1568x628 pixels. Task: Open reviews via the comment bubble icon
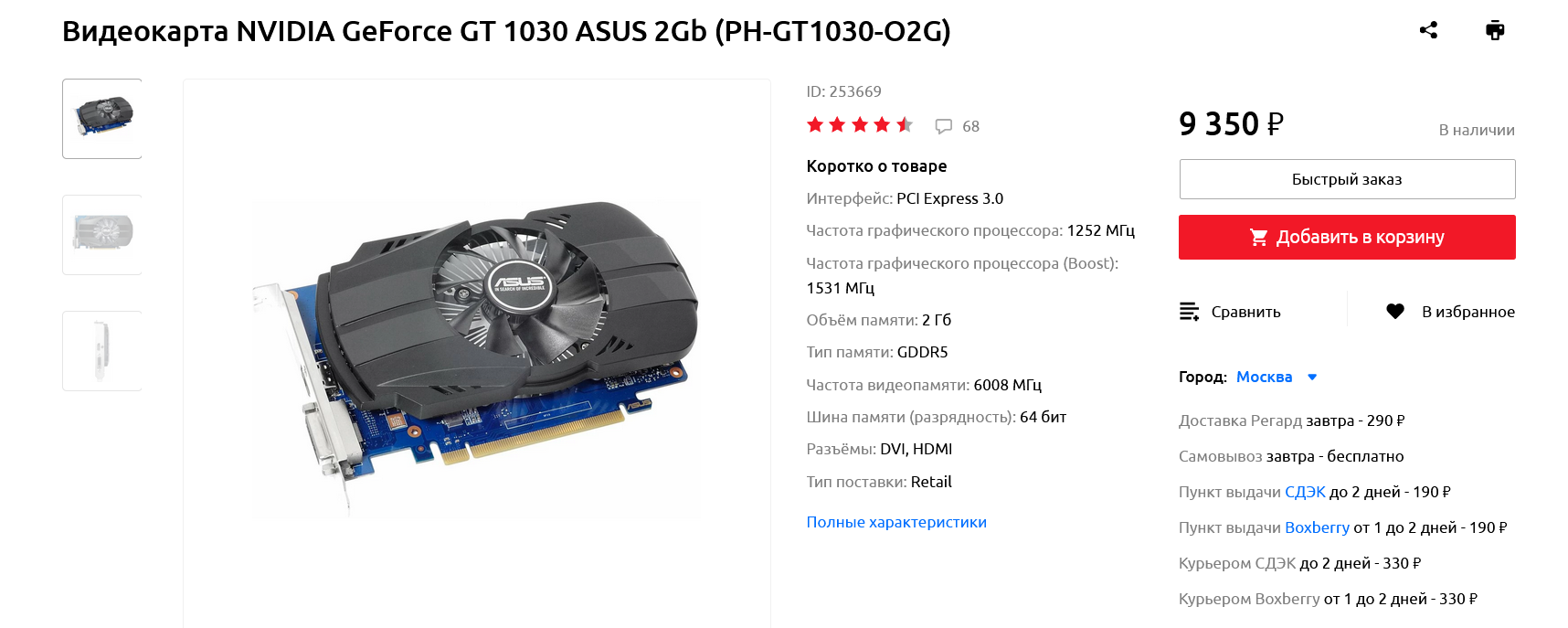click(944, 126)
